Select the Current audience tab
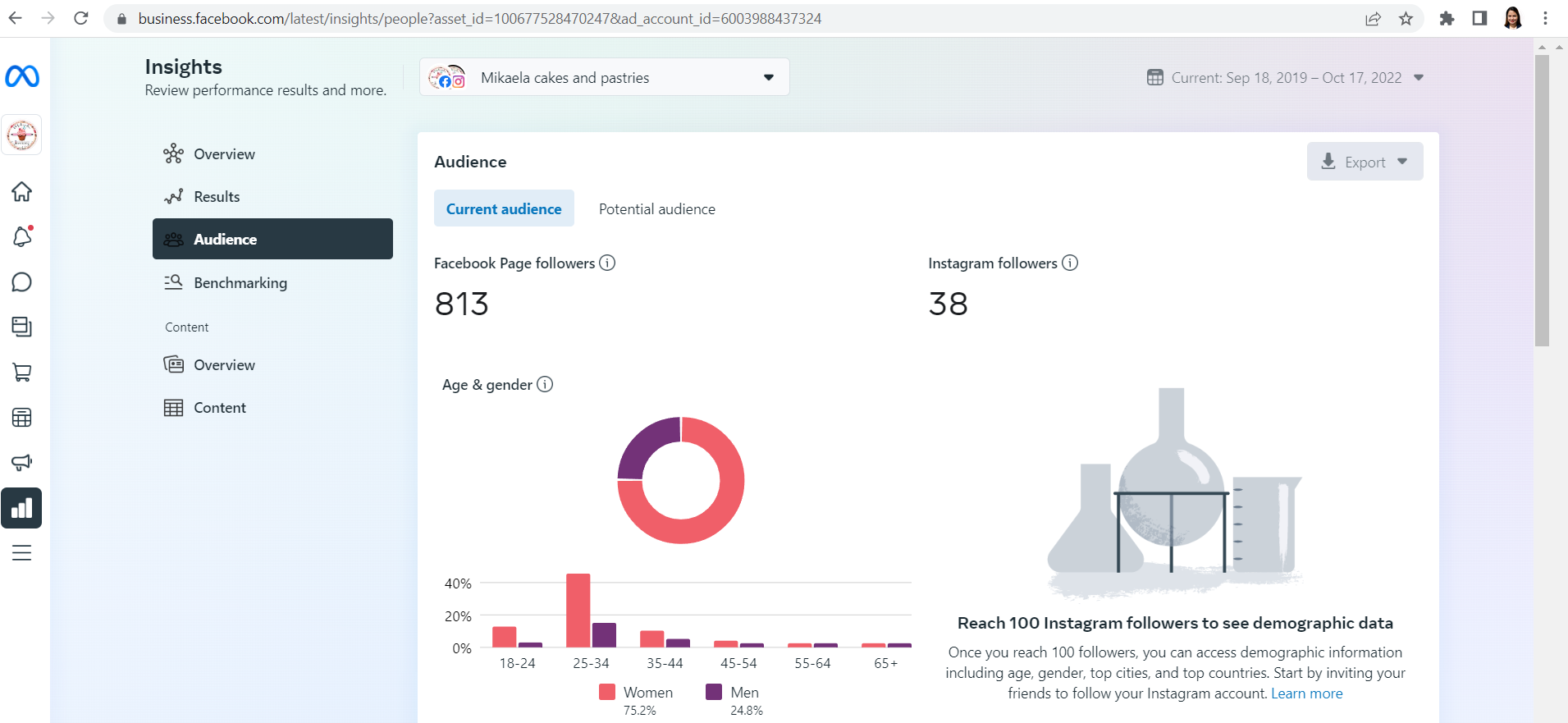The width and height of the screenshot is (1568, 723). point(504,209)
